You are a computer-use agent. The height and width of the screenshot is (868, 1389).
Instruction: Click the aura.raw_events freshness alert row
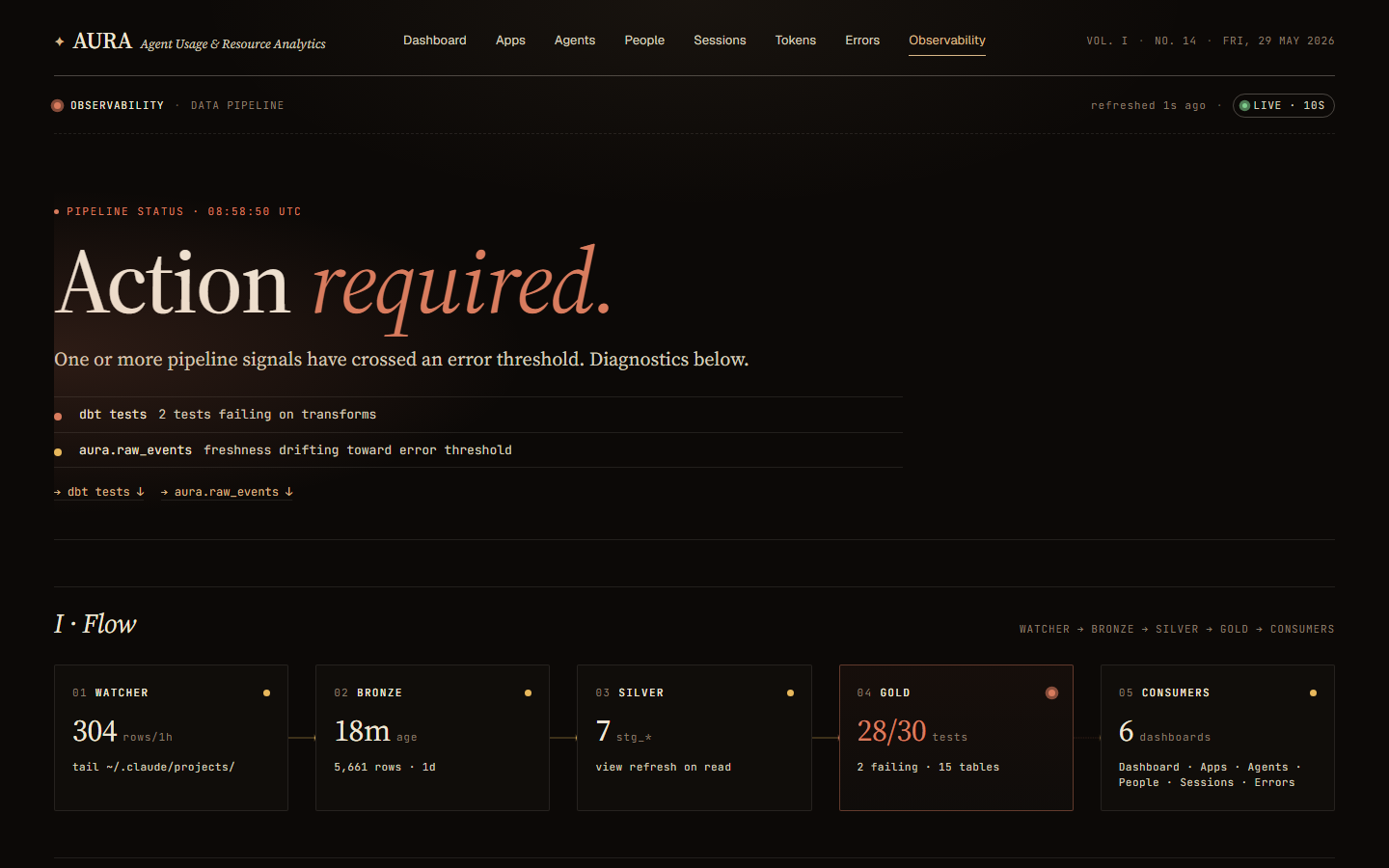click(478, 450)
